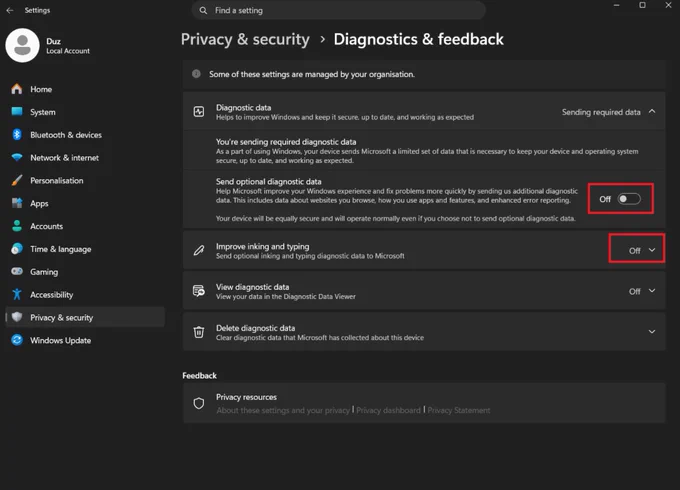Click the Network wifi icon

point(17,157)
